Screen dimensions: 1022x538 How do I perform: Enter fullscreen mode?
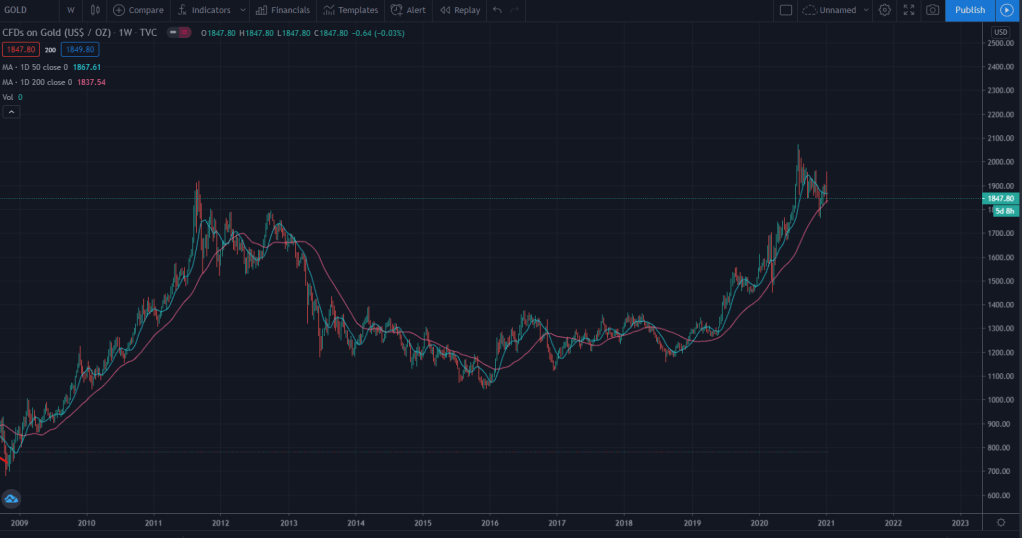point(909,10)
